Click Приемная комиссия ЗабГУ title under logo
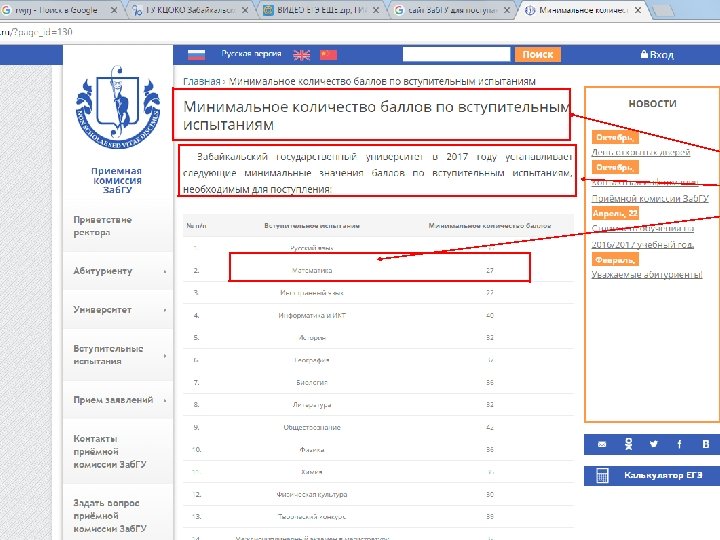This screenshot has width=720, height=540. tap(117, 180)
